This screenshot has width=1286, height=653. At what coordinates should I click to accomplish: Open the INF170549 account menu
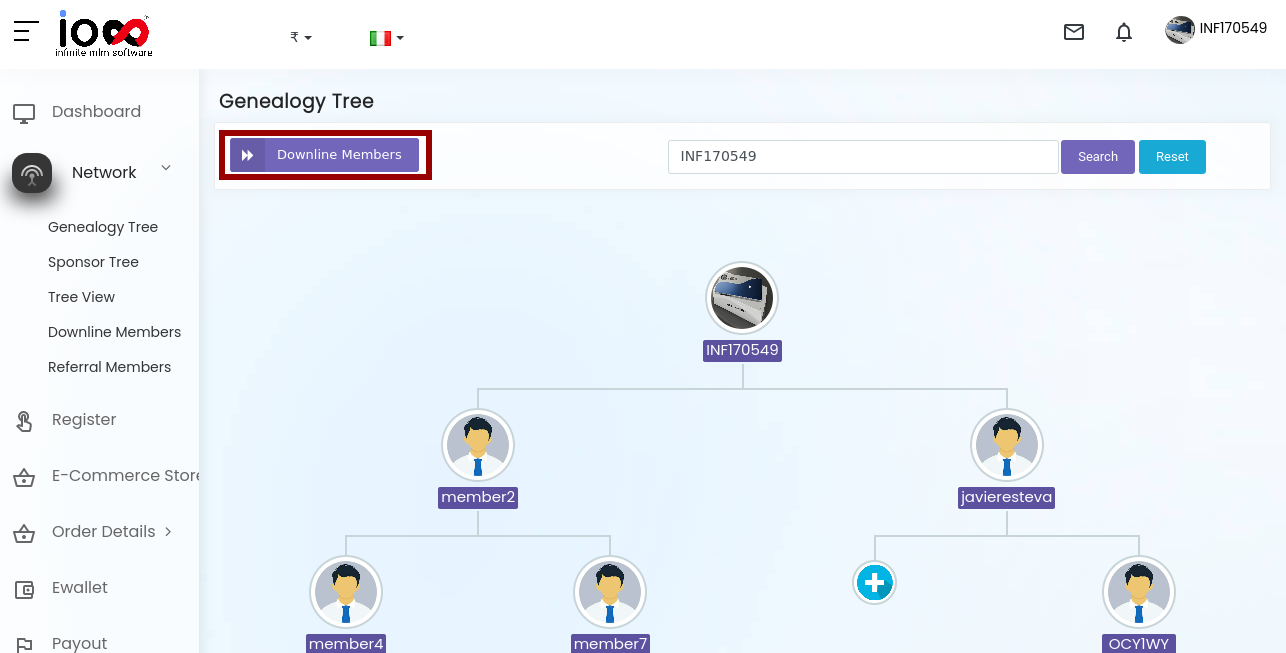click(1233, 28)
